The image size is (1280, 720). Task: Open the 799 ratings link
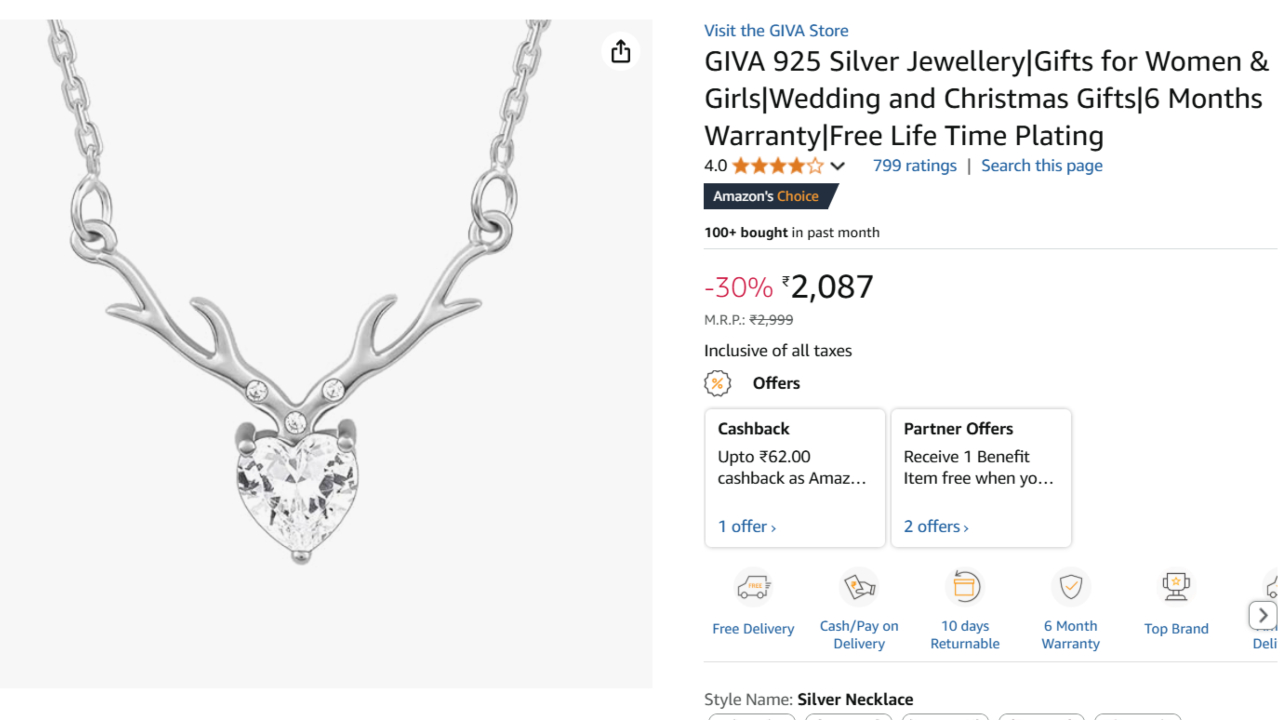[x=914, y=166]
